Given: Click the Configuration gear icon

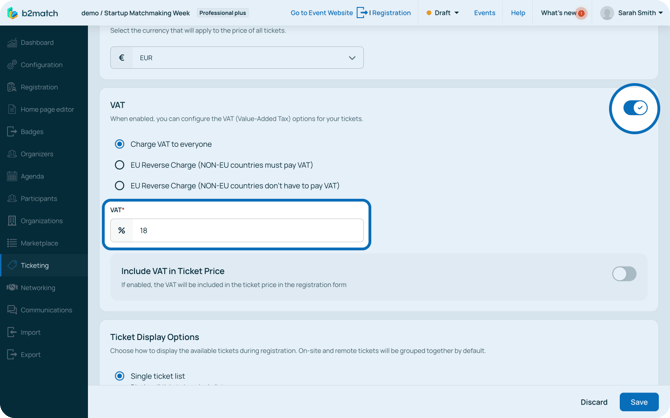Looking at the screenshot, I should click(x=12, y=65).
